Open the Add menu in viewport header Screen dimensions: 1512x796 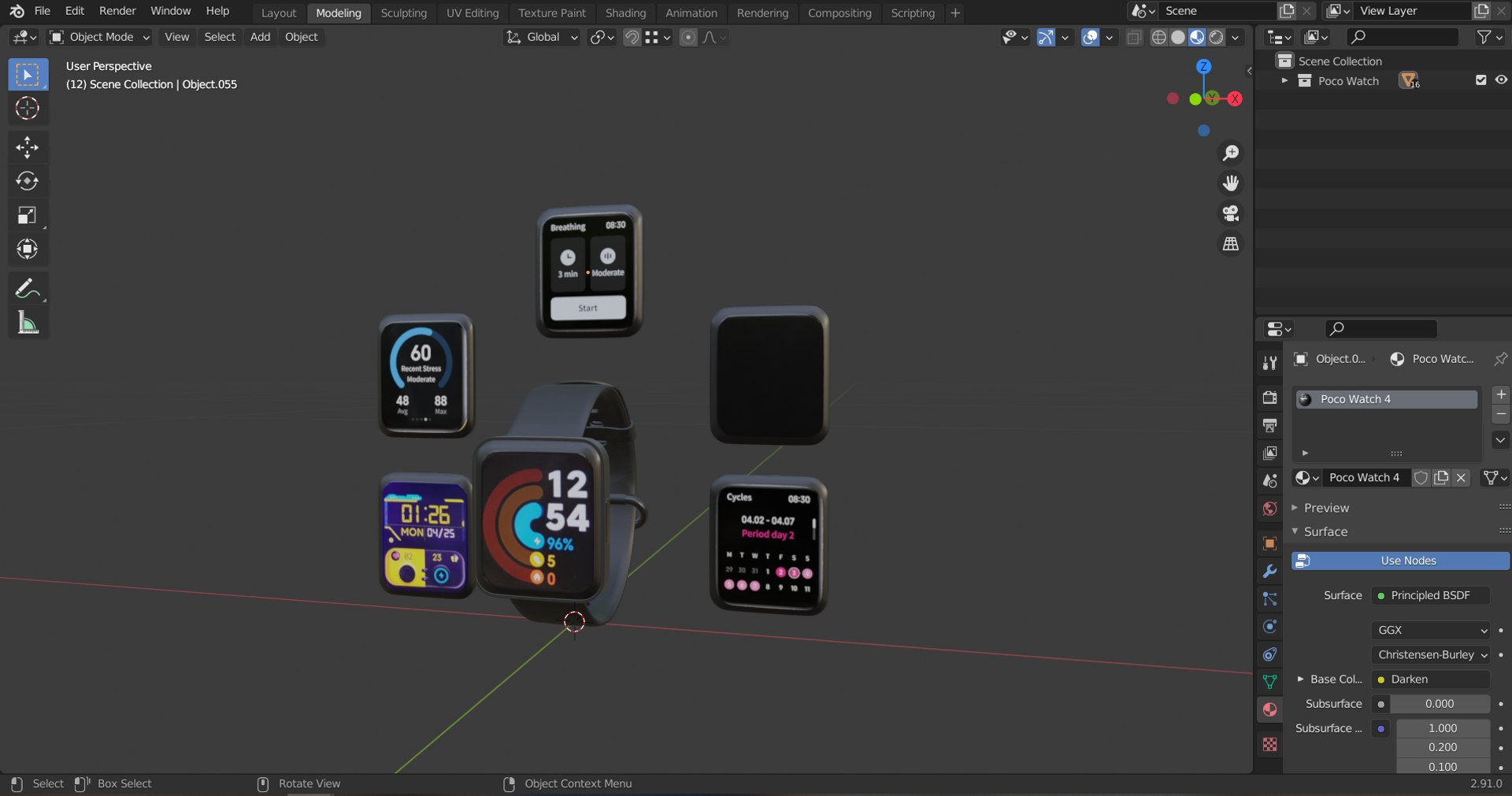click(x=260, y=37)
